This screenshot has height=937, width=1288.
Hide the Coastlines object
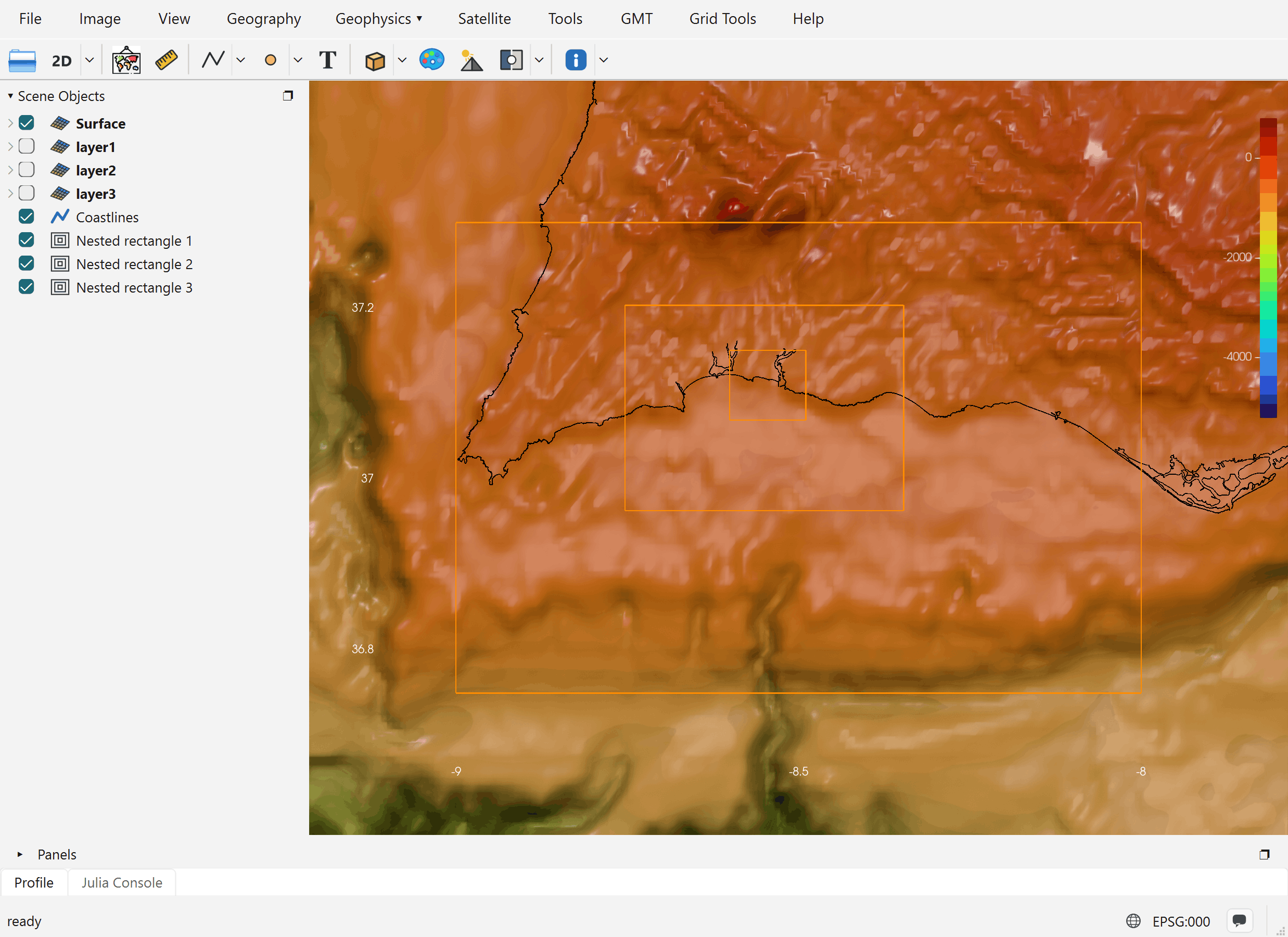coord(26,217)
